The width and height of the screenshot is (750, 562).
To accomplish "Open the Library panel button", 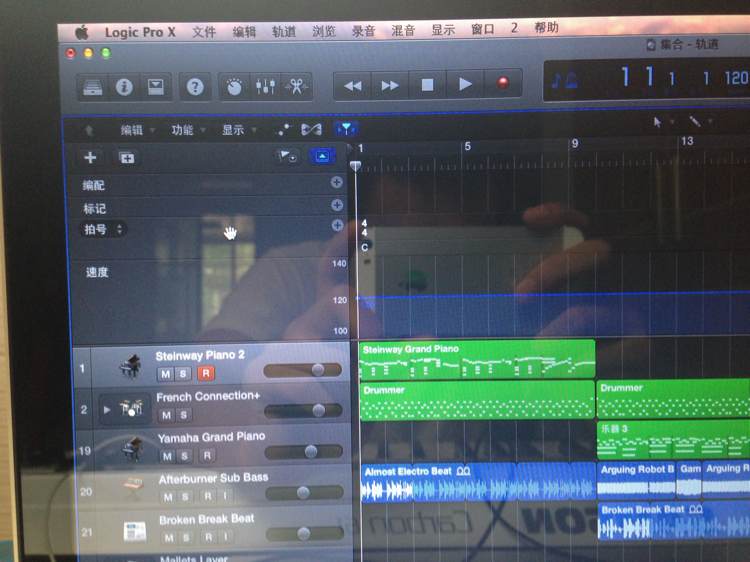I will point(93,88).
